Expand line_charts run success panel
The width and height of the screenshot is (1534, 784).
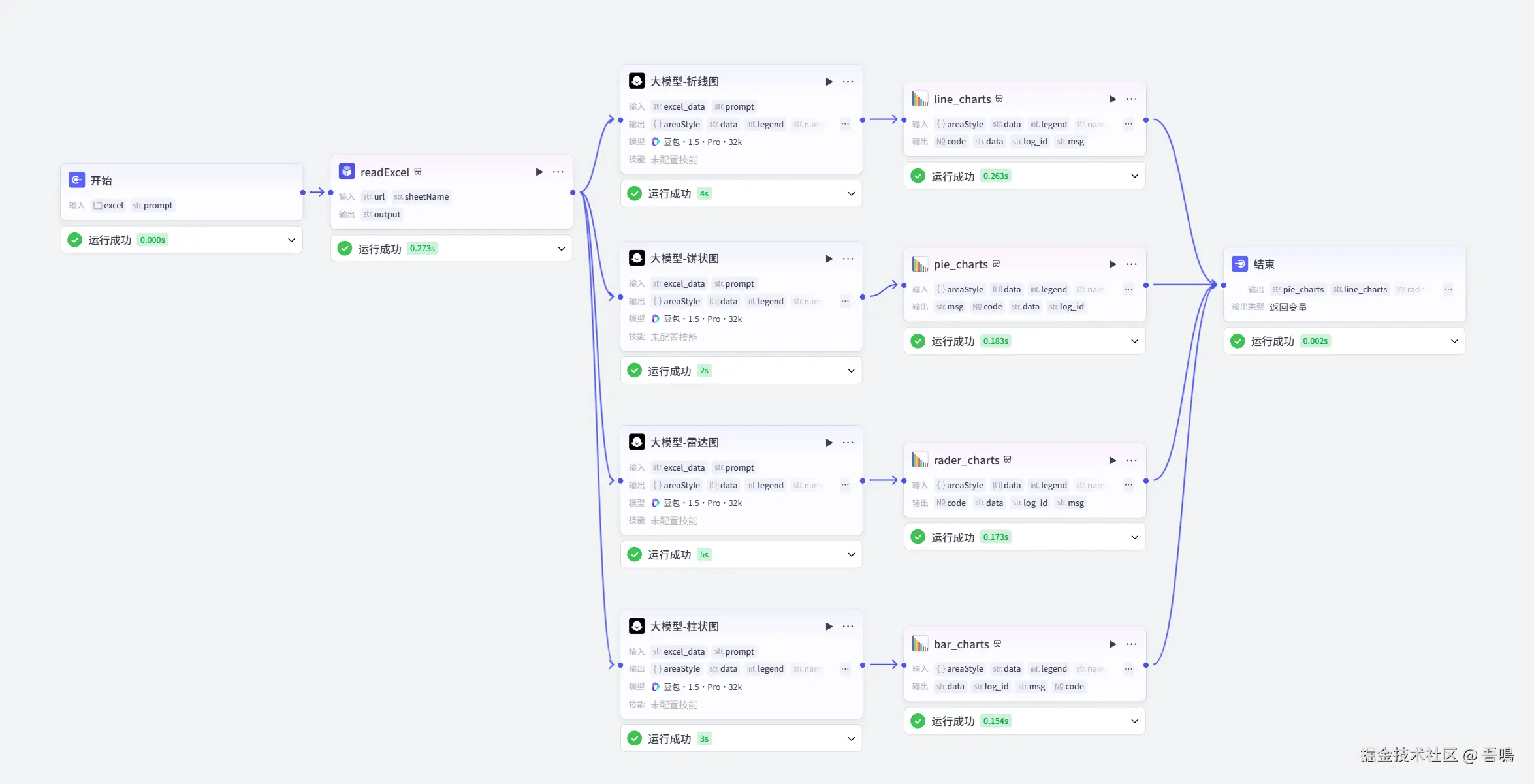tap(1134, 176)
